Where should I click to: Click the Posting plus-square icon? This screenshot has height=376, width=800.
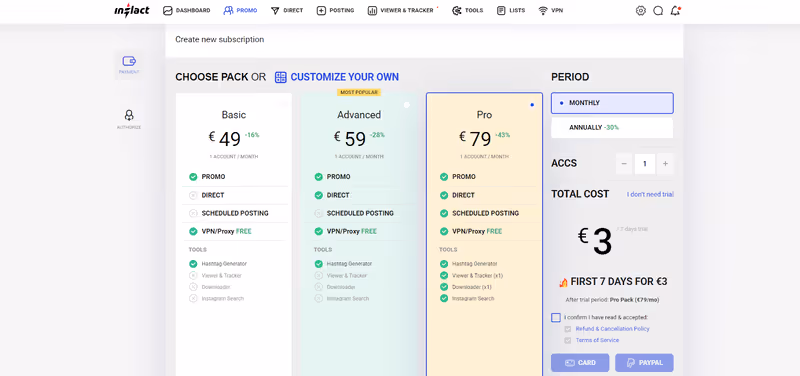pyautogui.click(x=321, y=10)
